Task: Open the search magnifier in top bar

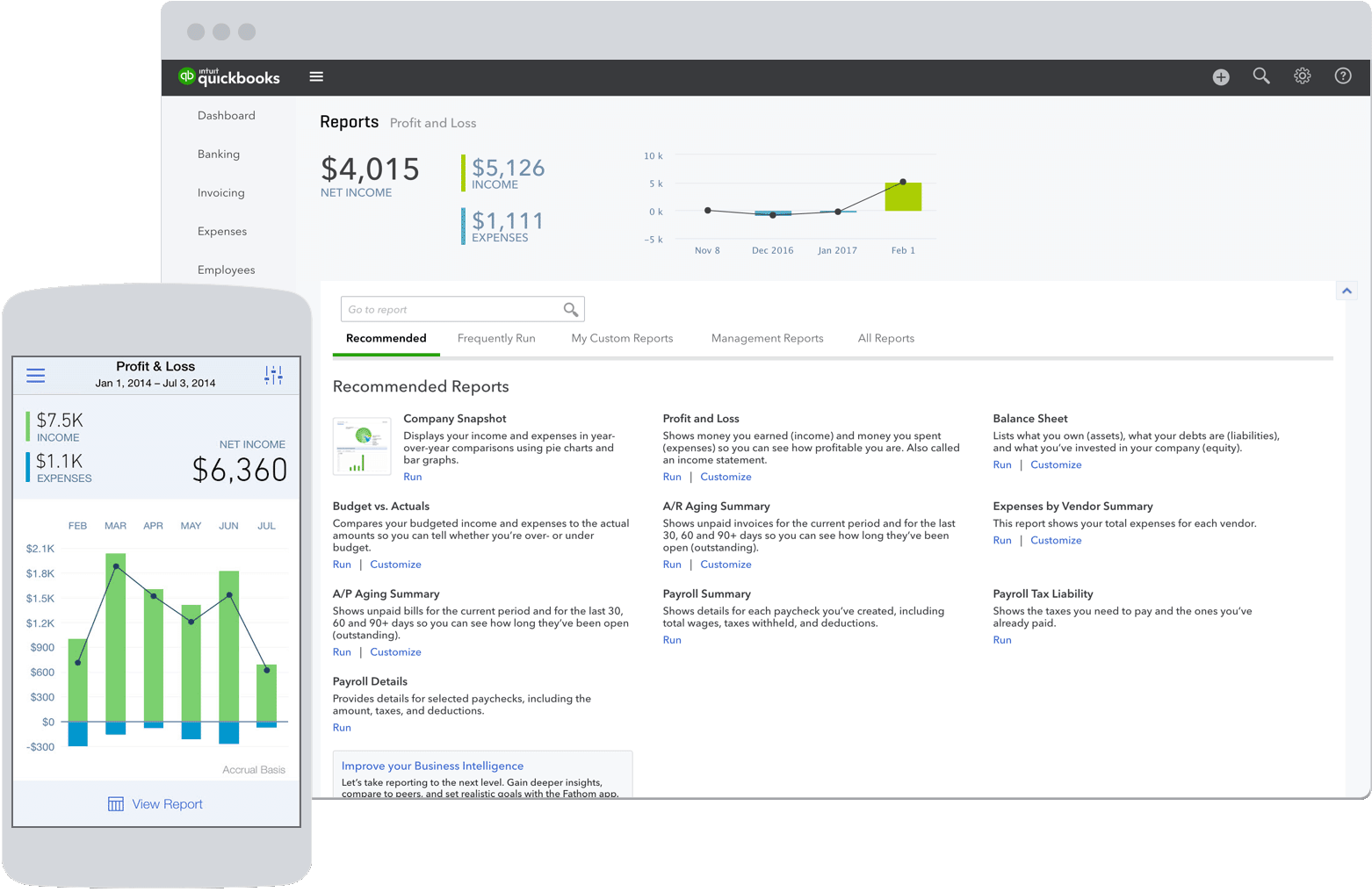Action: coord(1261,76)
